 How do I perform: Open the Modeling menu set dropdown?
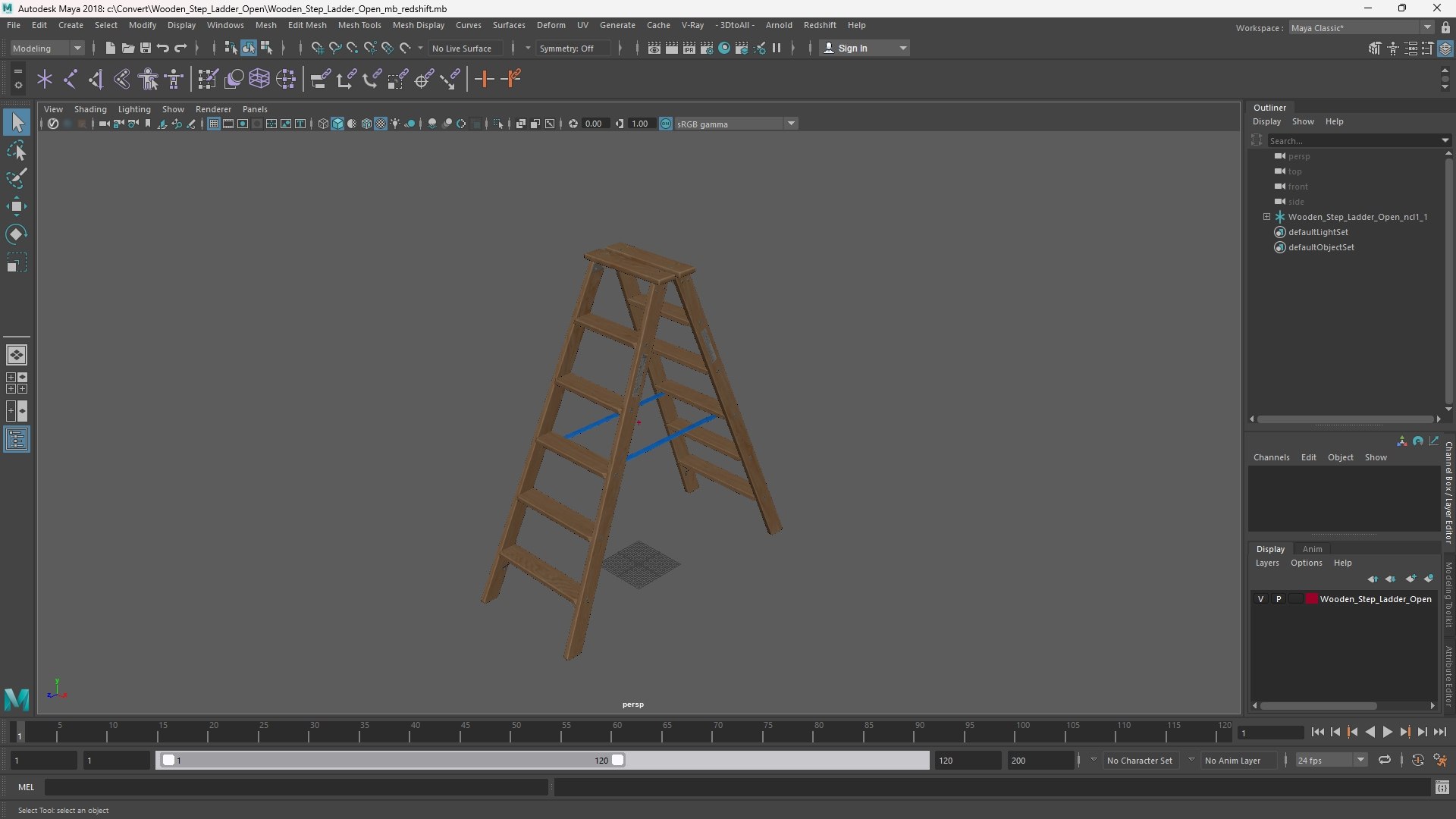point(47,48)
